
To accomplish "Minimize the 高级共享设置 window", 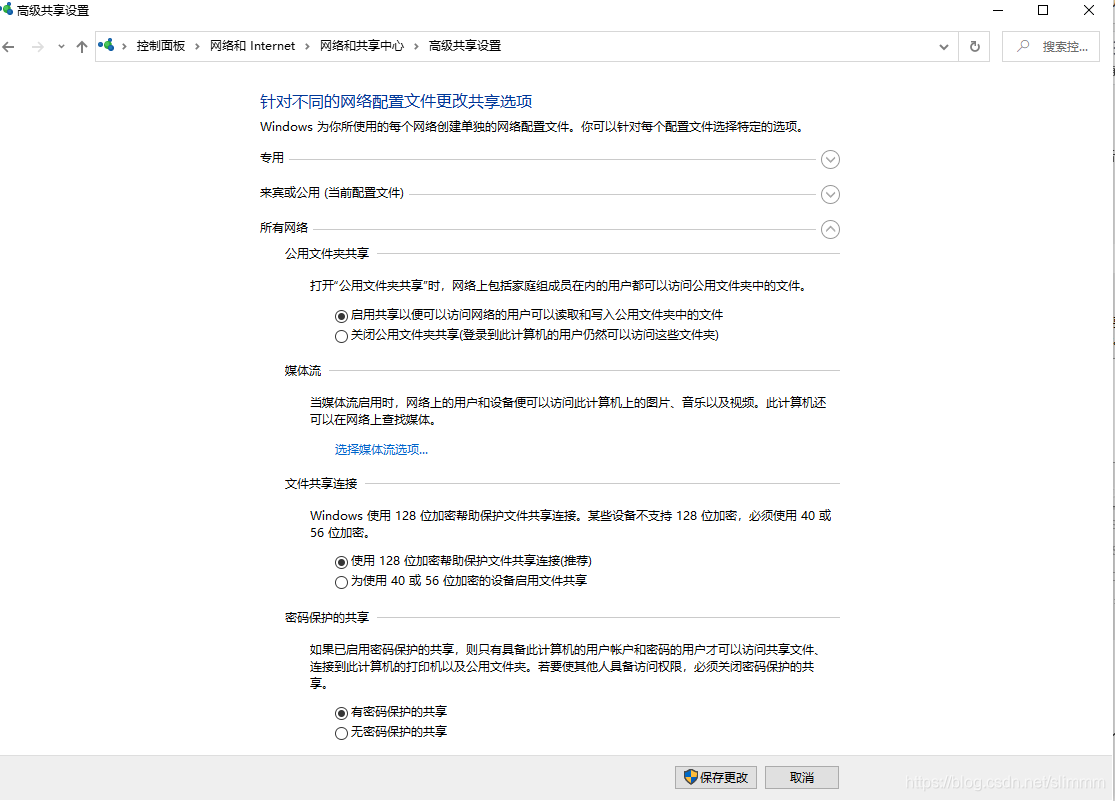I will (998, 10).
